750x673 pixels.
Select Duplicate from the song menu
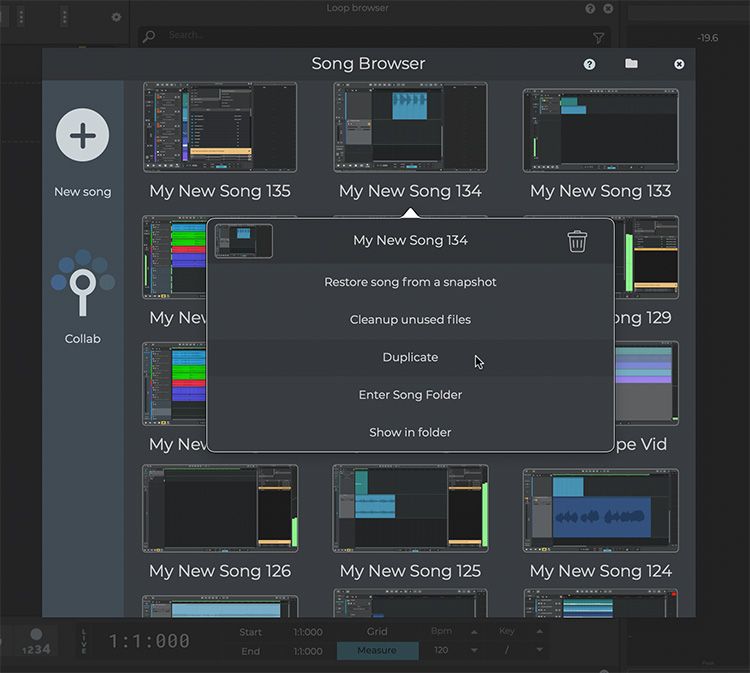coord(410,358)
